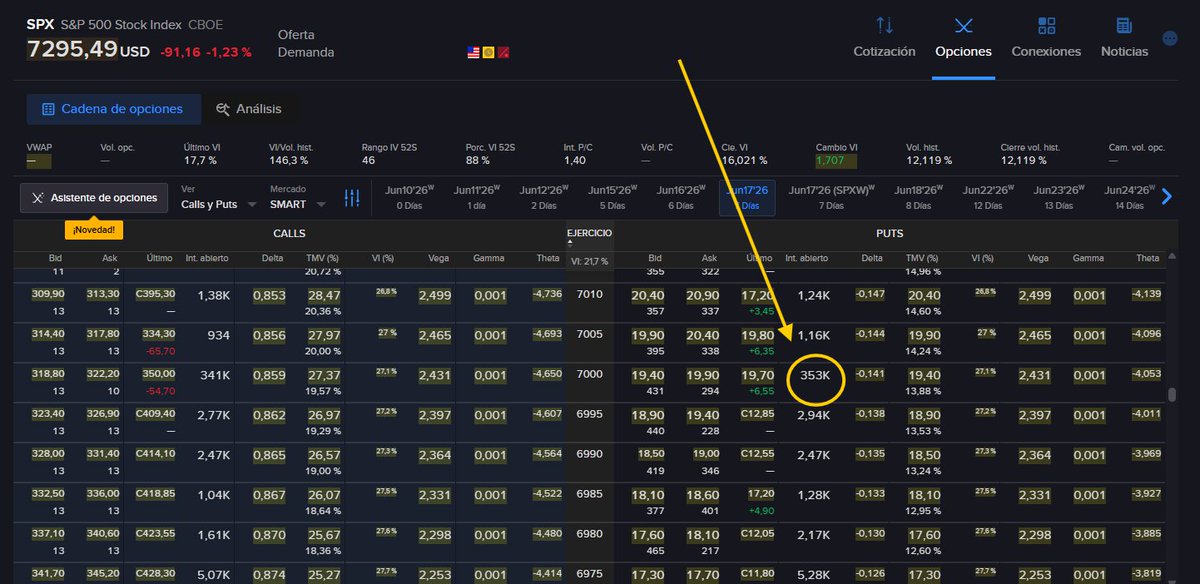
Task: Switch to the Análisis tab
Action: point(249,109)
